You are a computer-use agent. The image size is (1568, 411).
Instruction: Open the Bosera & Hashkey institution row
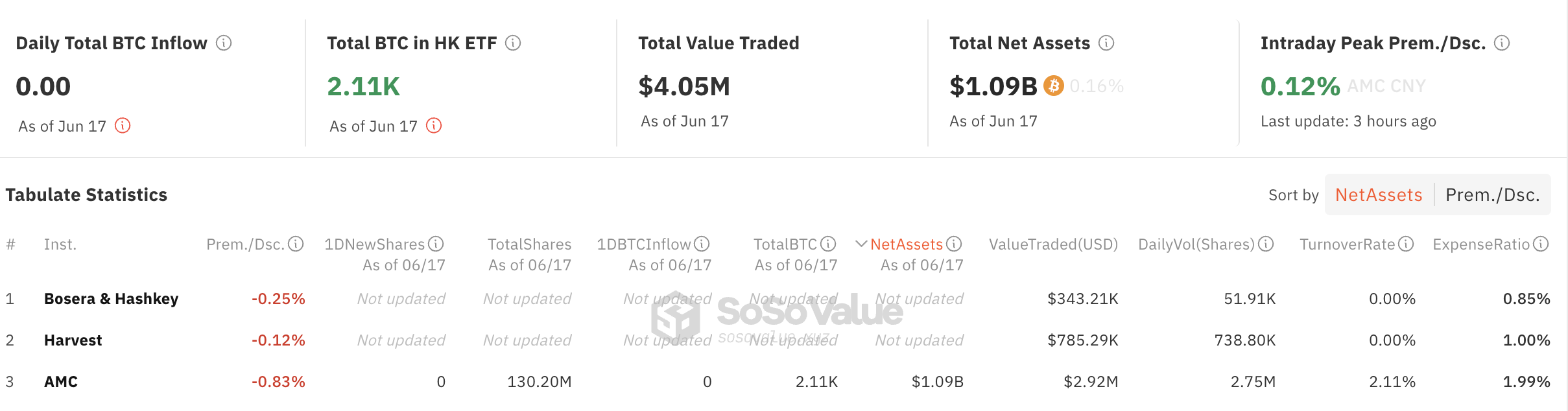tap(111, 299)
